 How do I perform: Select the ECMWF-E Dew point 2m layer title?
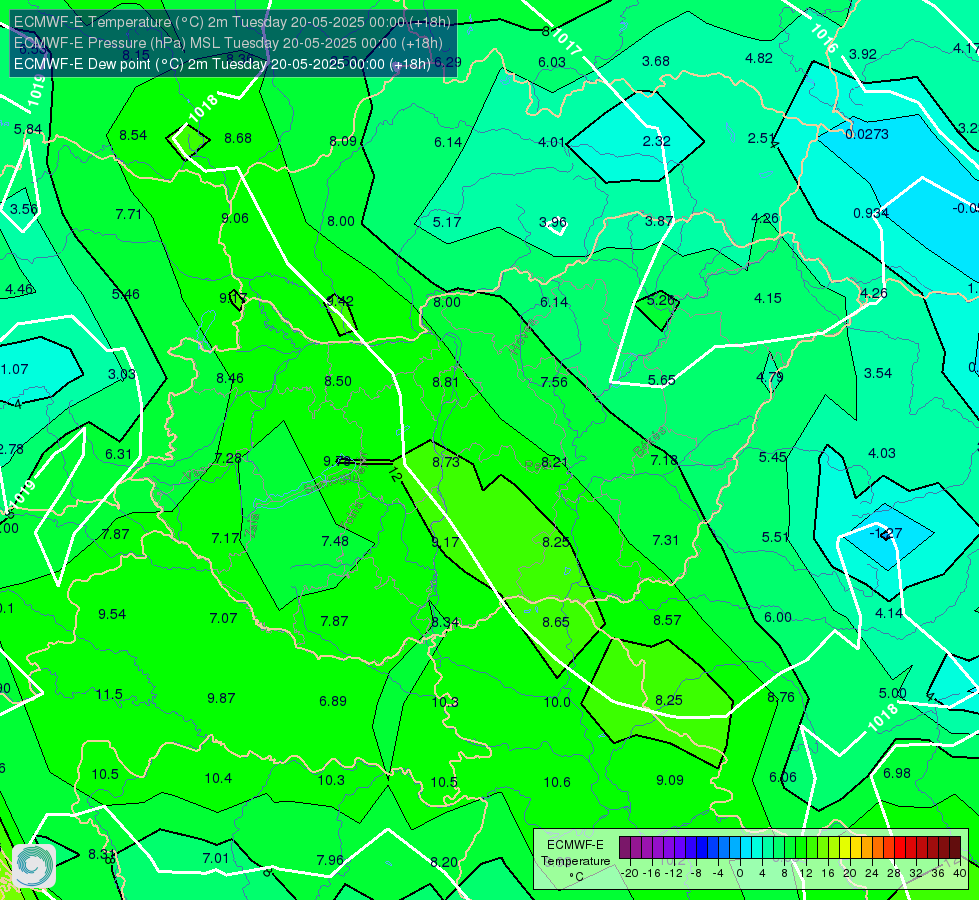pyautogui.click(x=222, y=64)
